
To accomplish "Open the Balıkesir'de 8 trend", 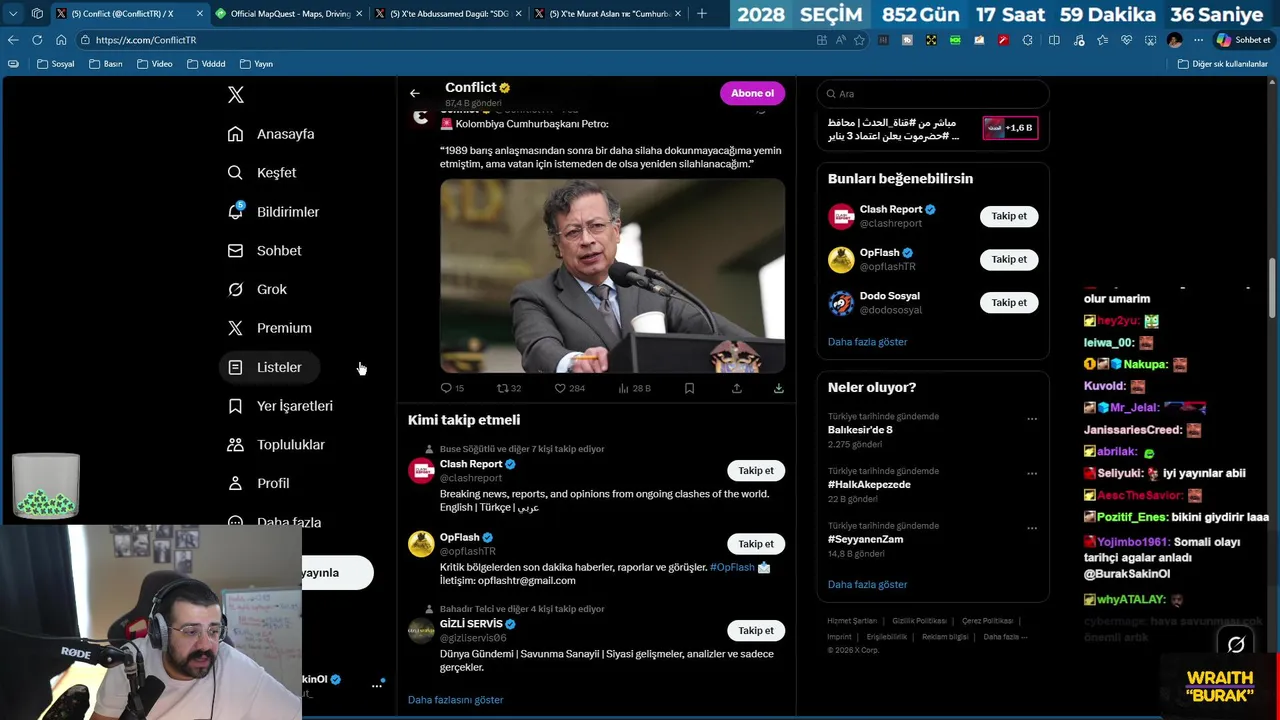I will pos(860,430).
